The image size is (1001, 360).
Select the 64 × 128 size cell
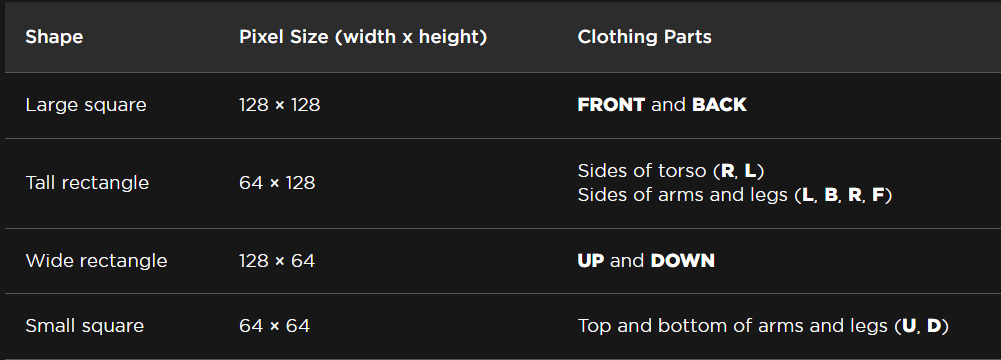coord(276,183)
